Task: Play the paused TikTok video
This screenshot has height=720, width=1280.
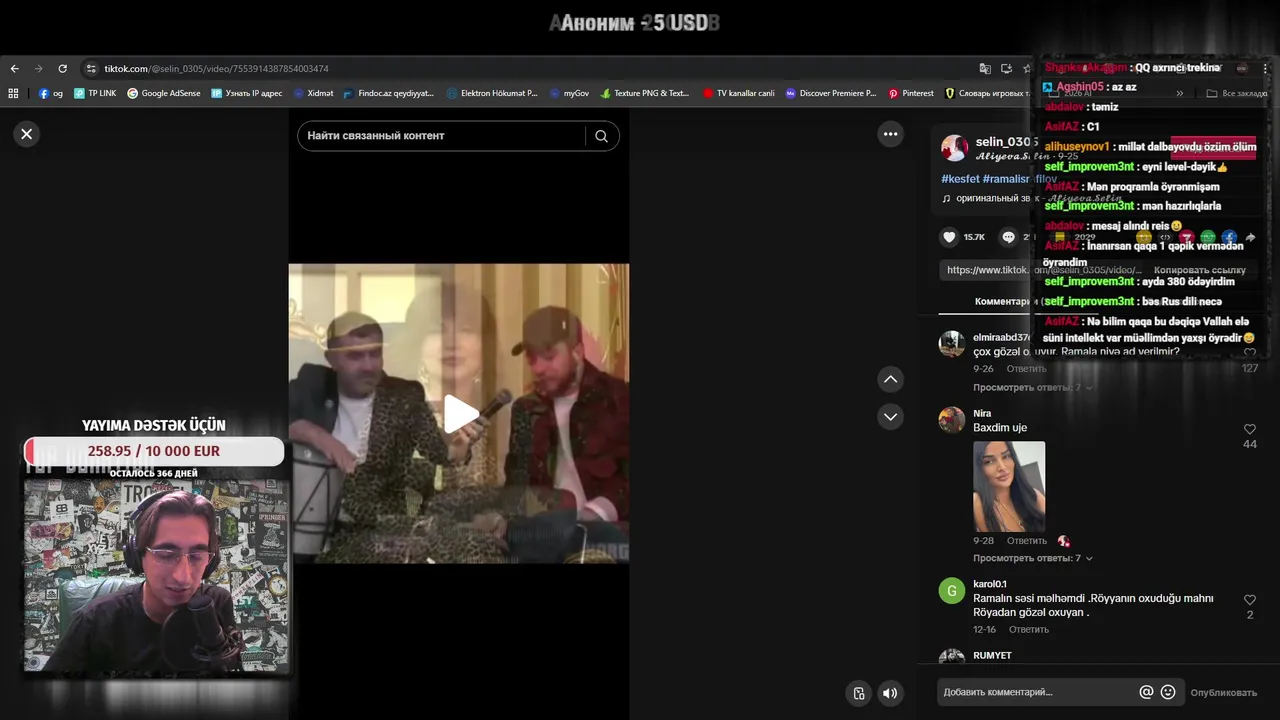Action: pos(460,413)
